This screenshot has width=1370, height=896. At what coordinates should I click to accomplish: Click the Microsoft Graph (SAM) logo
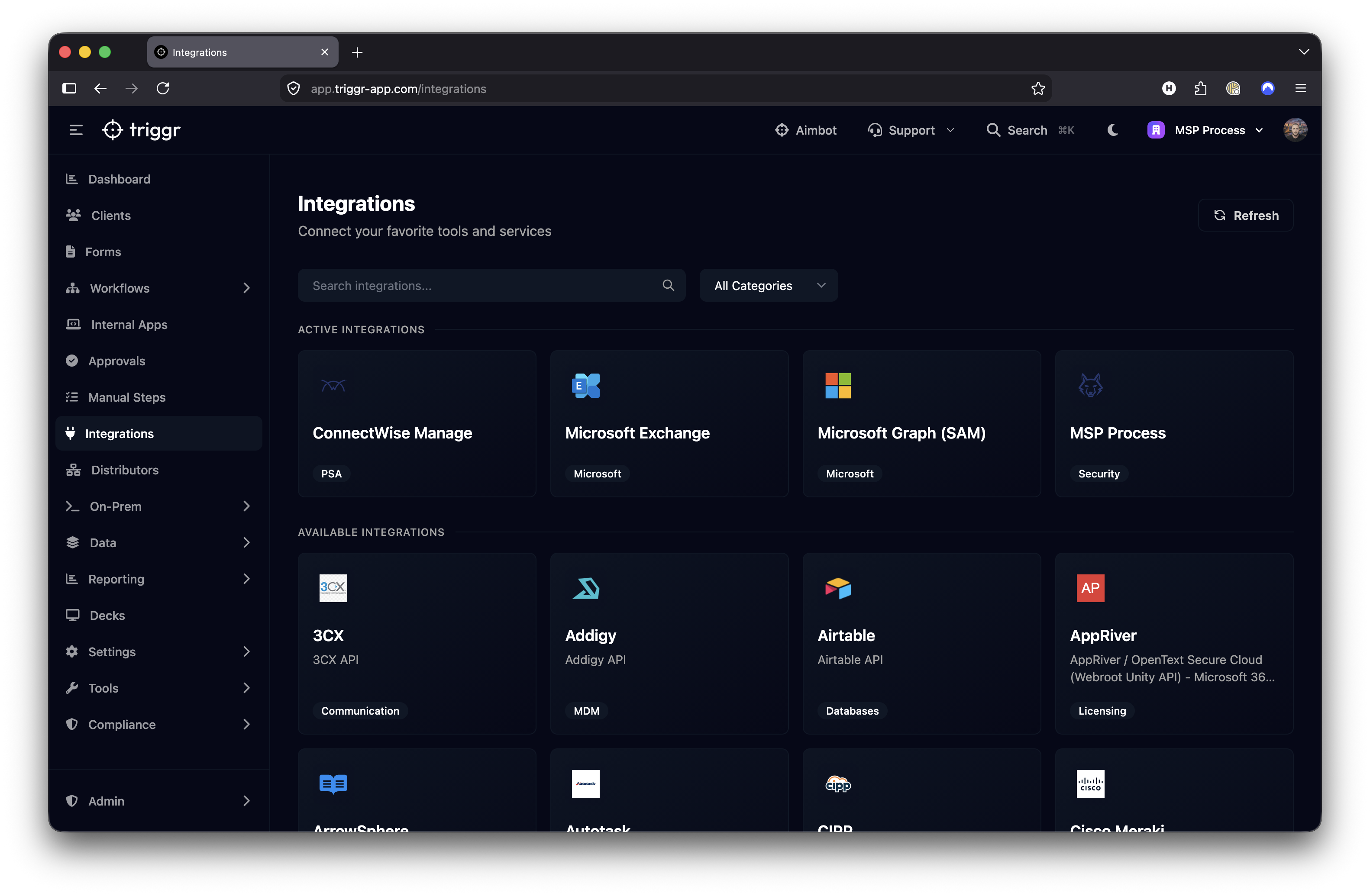838,386
